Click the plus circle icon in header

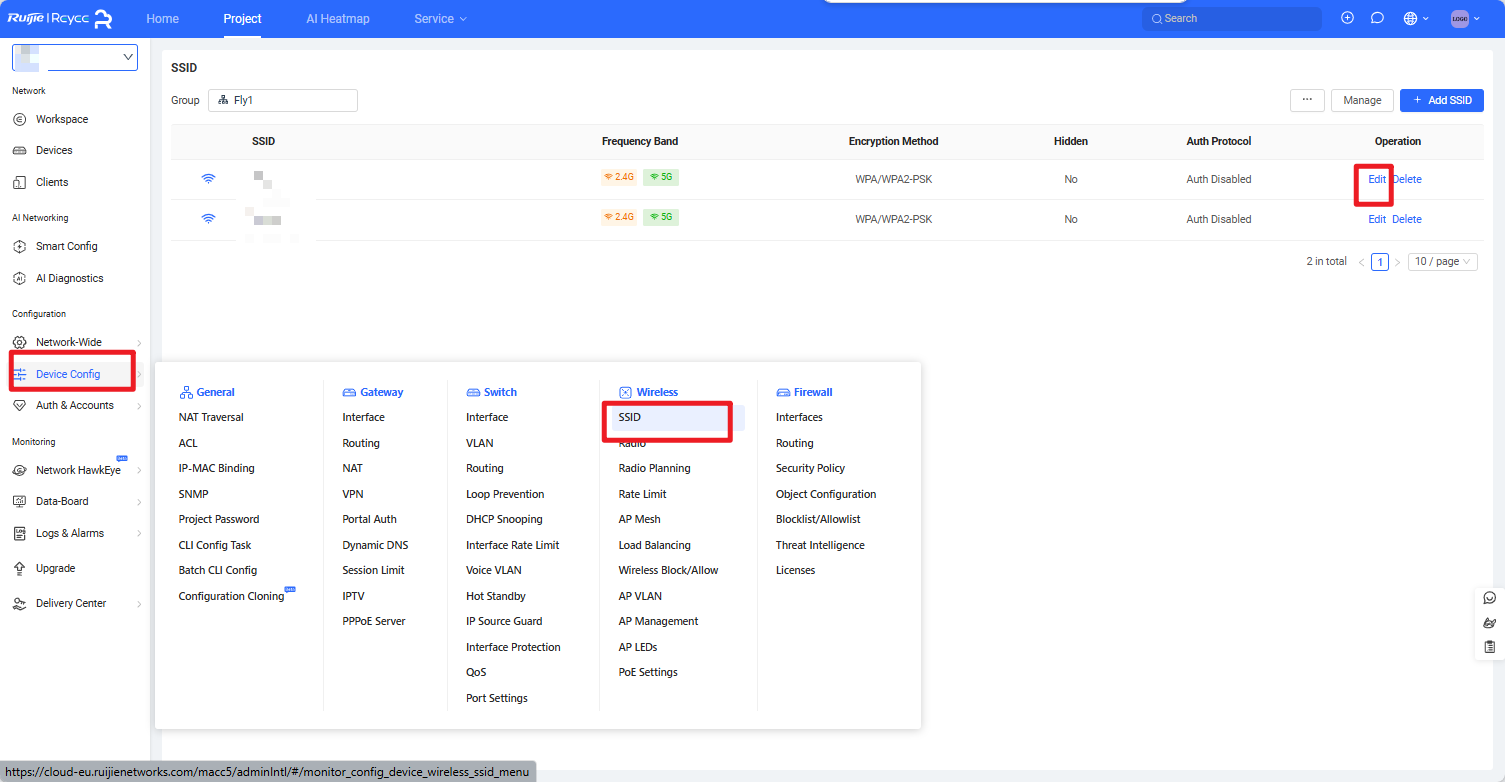(1347, 18)
